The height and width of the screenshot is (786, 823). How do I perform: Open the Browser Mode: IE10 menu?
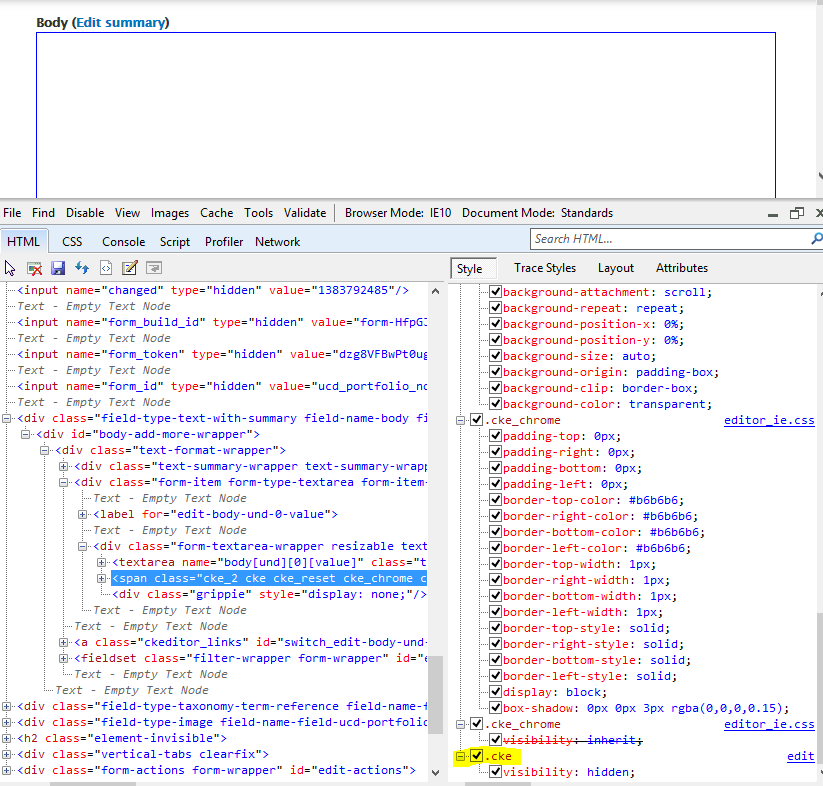point(398,213)
